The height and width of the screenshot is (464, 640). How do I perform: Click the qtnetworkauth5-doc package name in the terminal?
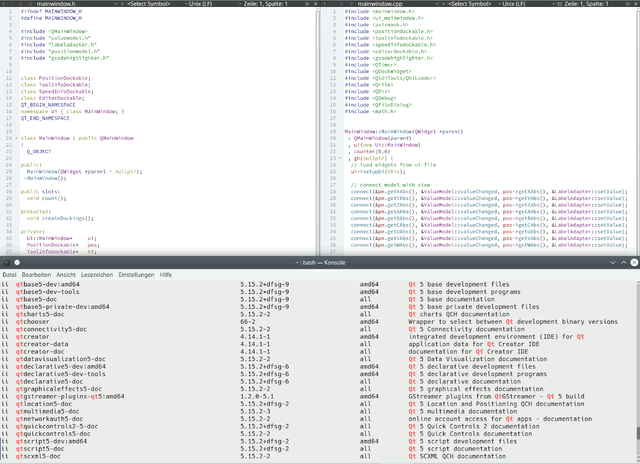click(x=49, y=419)
